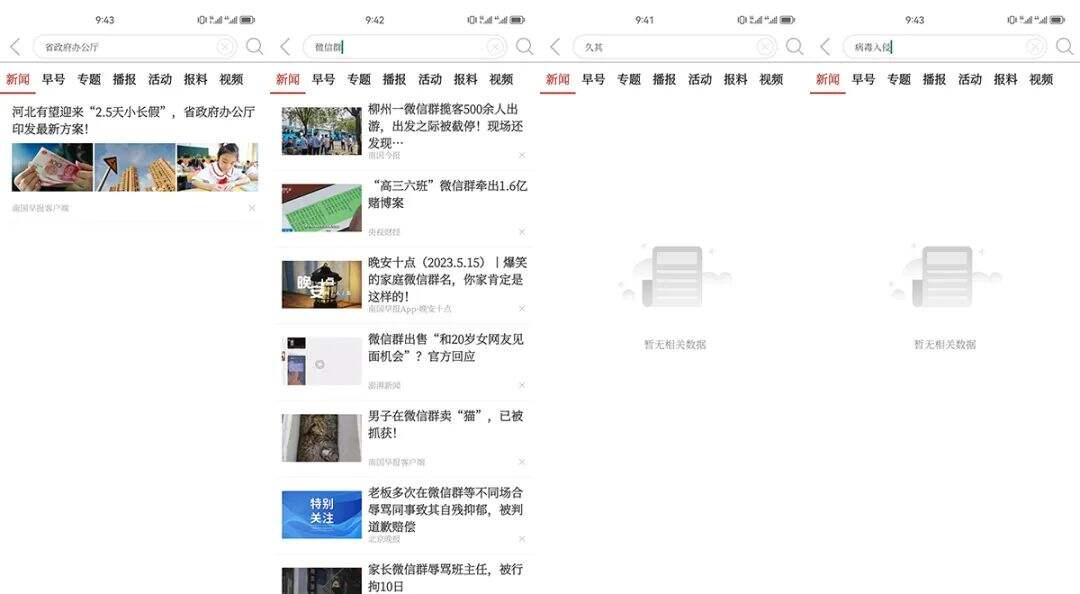Dismiss the 河北有望迎来2.5天小长假 article
The height and width of the screenshot is (594, 1080).
(252, 207)
